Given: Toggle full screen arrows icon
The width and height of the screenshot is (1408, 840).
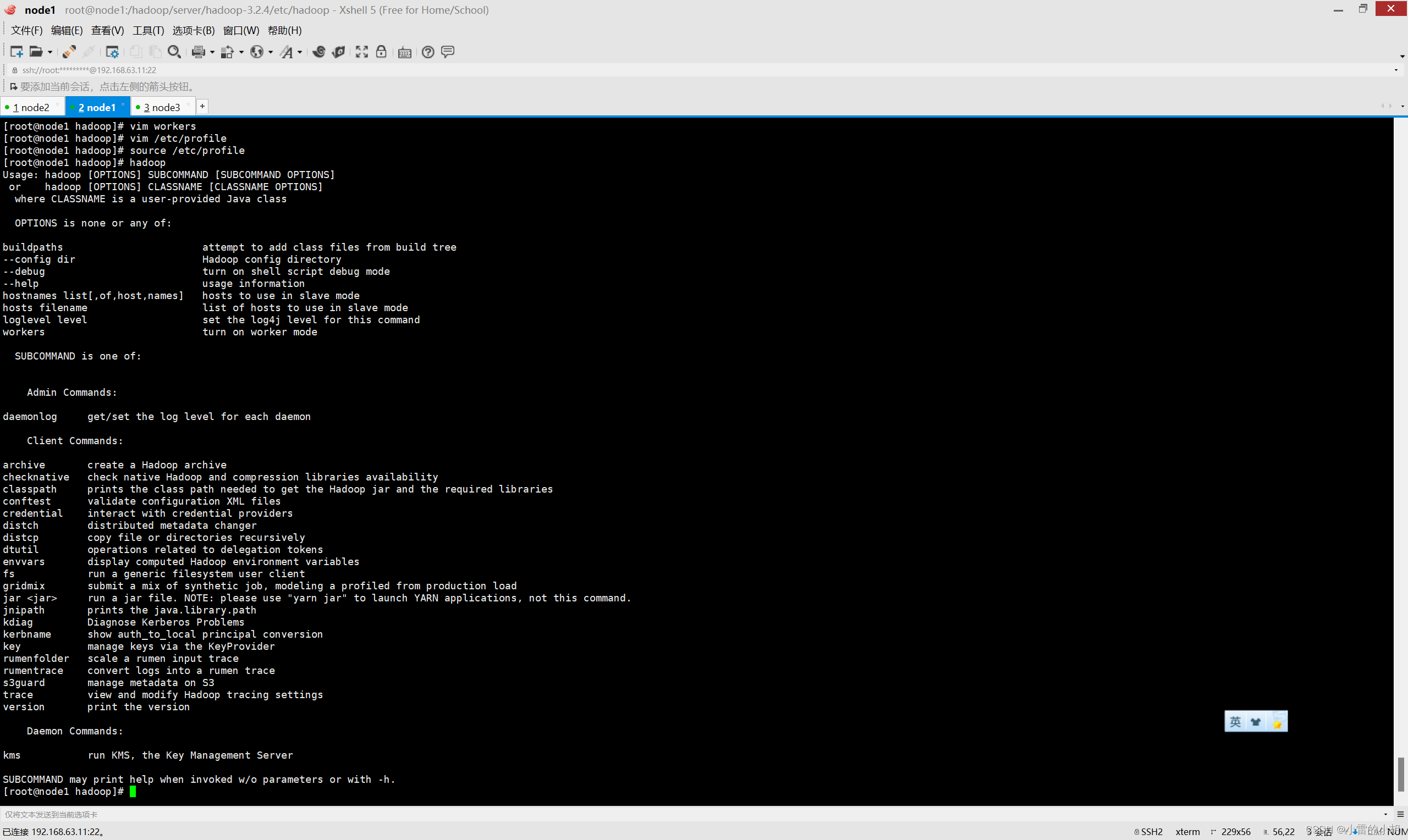Looking at the screenshot, I should (362, 52).
